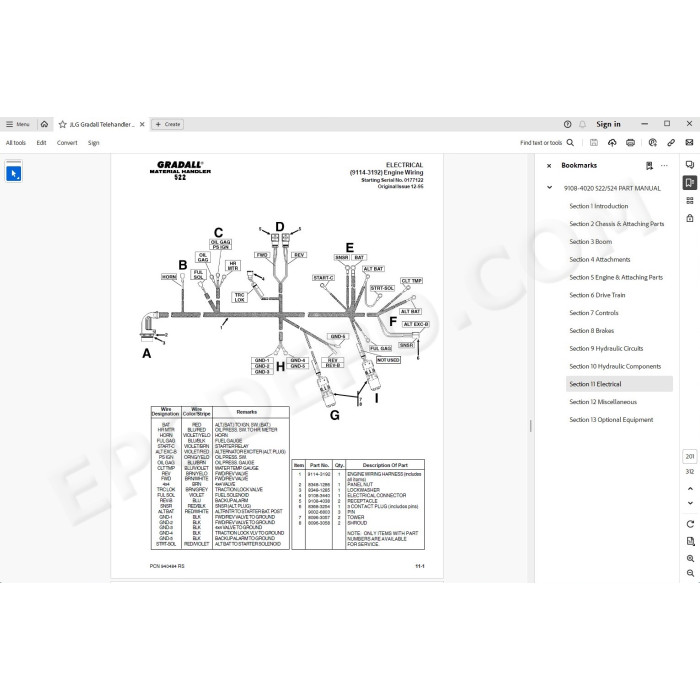
Task: Open bookmark Section 3 Boom
Action: point(591,242)
